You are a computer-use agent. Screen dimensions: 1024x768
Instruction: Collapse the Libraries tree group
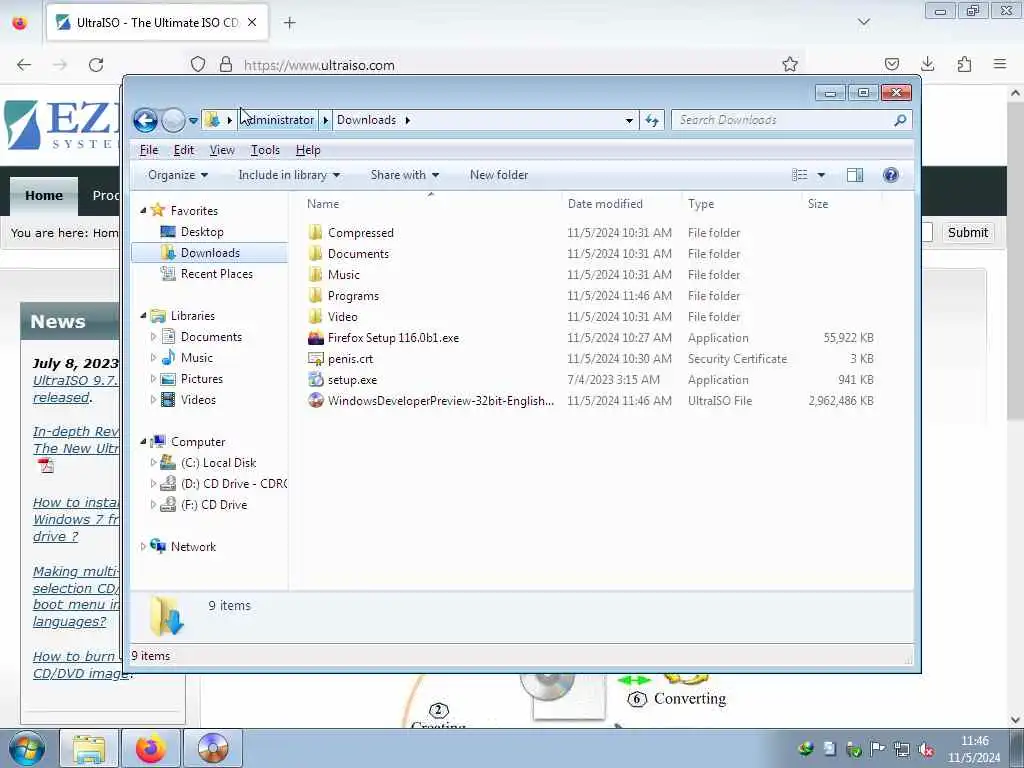click(x=143, y=315)
